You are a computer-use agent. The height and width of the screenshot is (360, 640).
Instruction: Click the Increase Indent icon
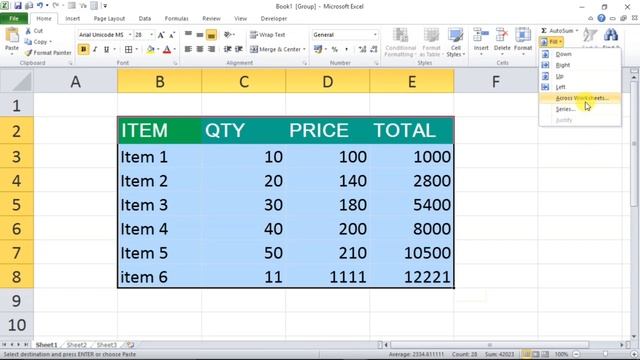pos(239,49)
